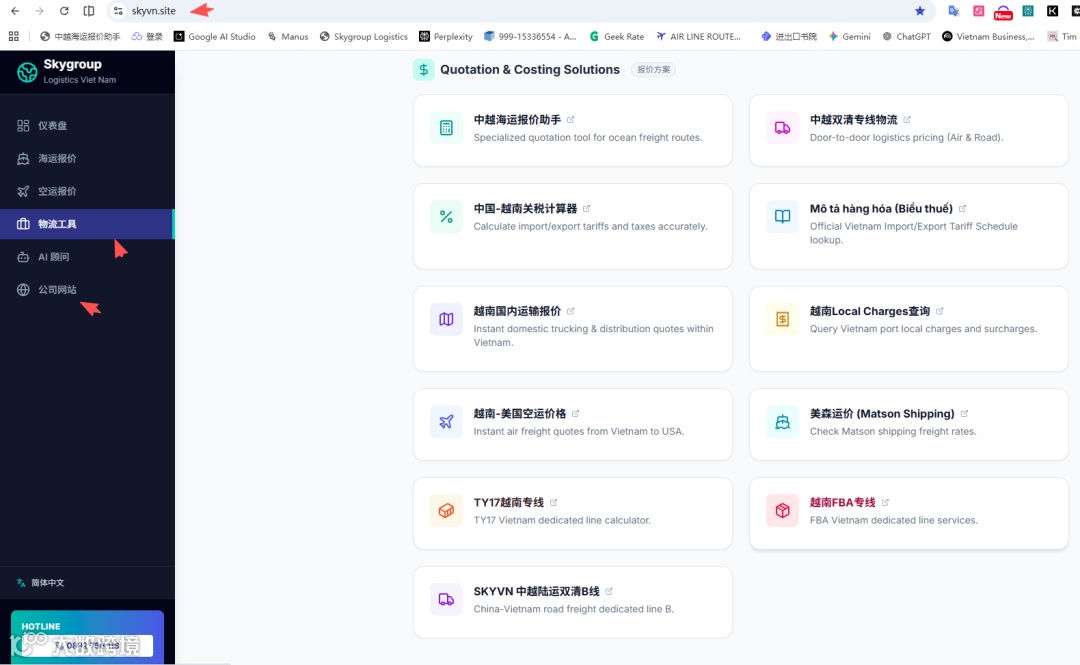Click the 报价方案 tag badge
Viewport: 1080px width, 665px height.
coord(653,70)
